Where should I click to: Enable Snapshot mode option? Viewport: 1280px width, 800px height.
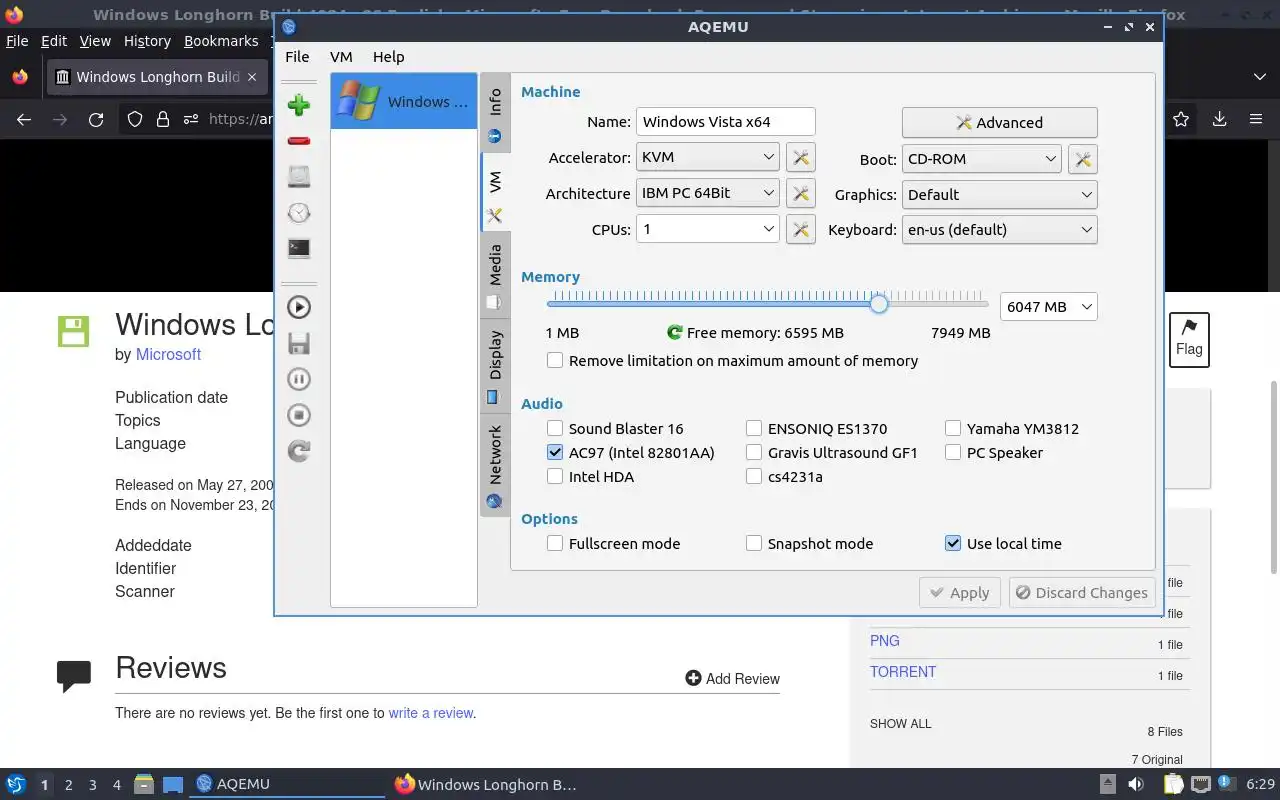click(x=754, y=543)
